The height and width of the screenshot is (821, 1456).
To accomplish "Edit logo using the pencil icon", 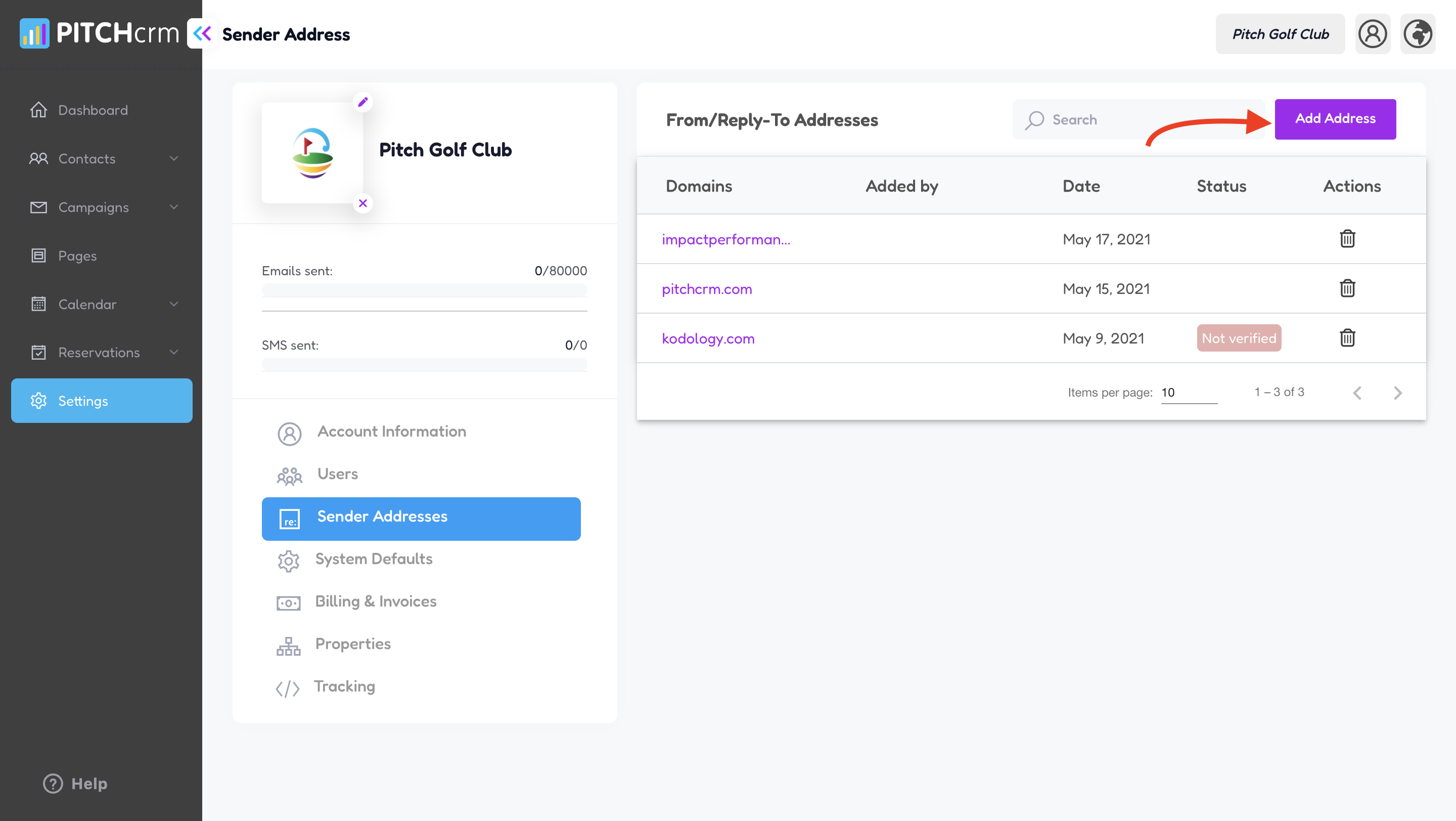I will 363,102.
